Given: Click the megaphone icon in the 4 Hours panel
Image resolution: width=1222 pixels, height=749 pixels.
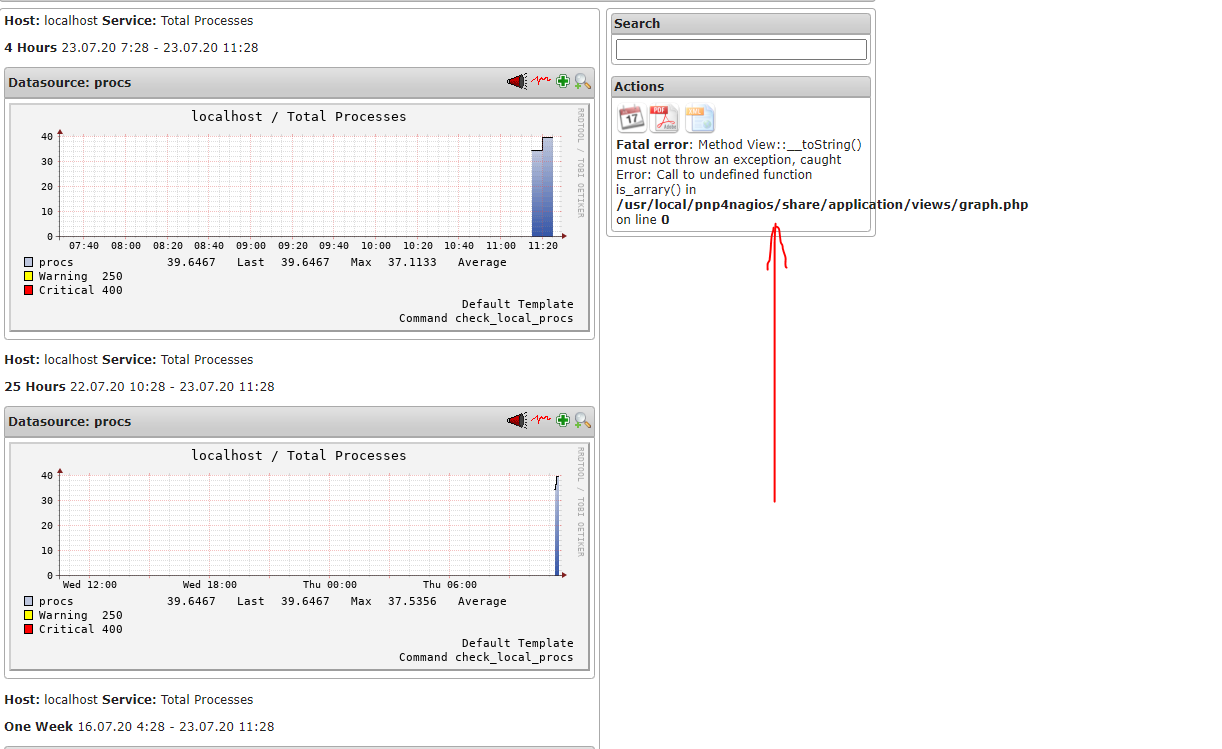Looking at the screenshot, I should pyautogui.click(x=516, y=82).
